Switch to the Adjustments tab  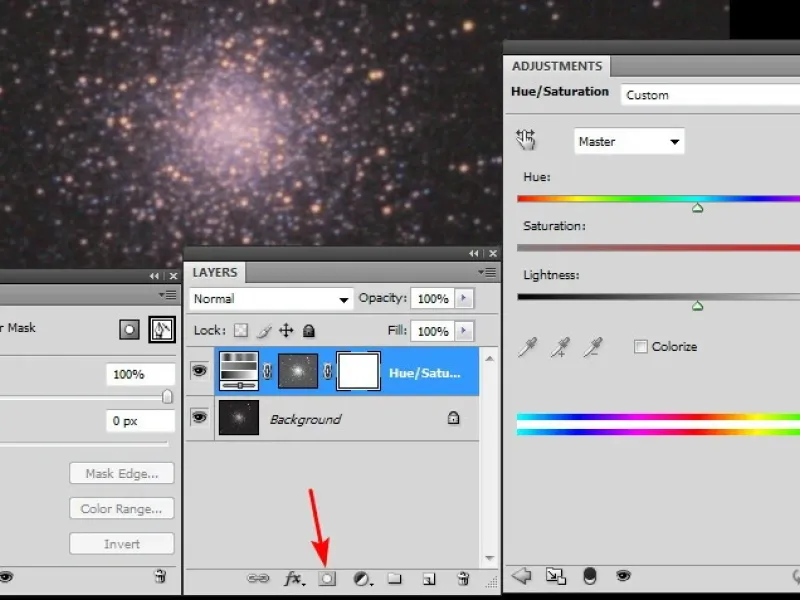pos(557,66)
